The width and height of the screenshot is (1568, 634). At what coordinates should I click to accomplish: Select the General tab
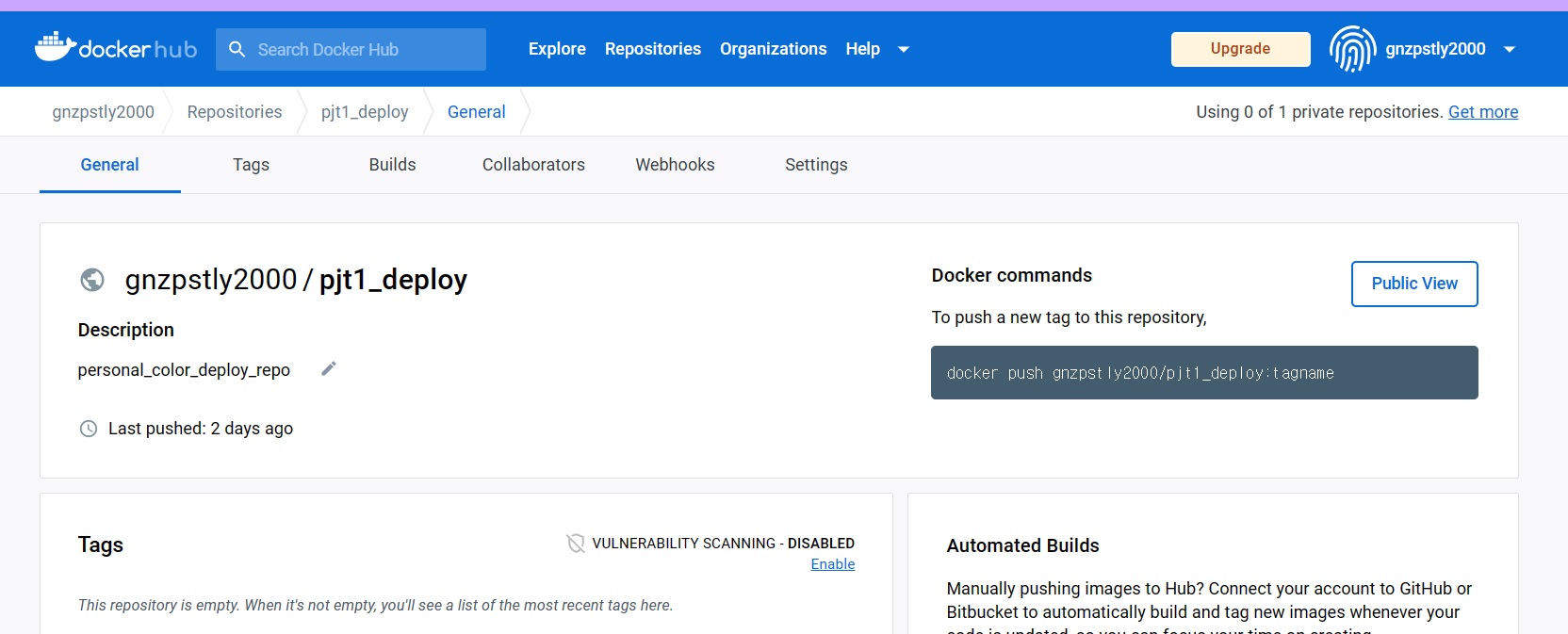pos(110,165)
